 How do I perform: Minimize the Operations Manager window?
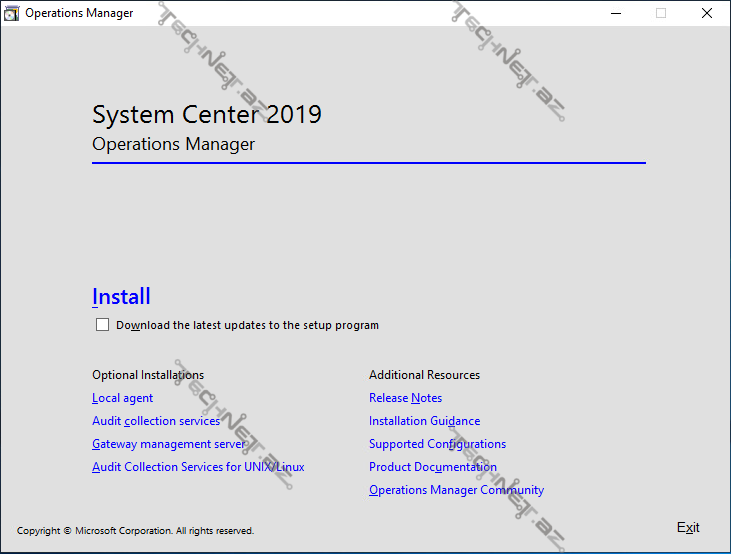(615, 13)
